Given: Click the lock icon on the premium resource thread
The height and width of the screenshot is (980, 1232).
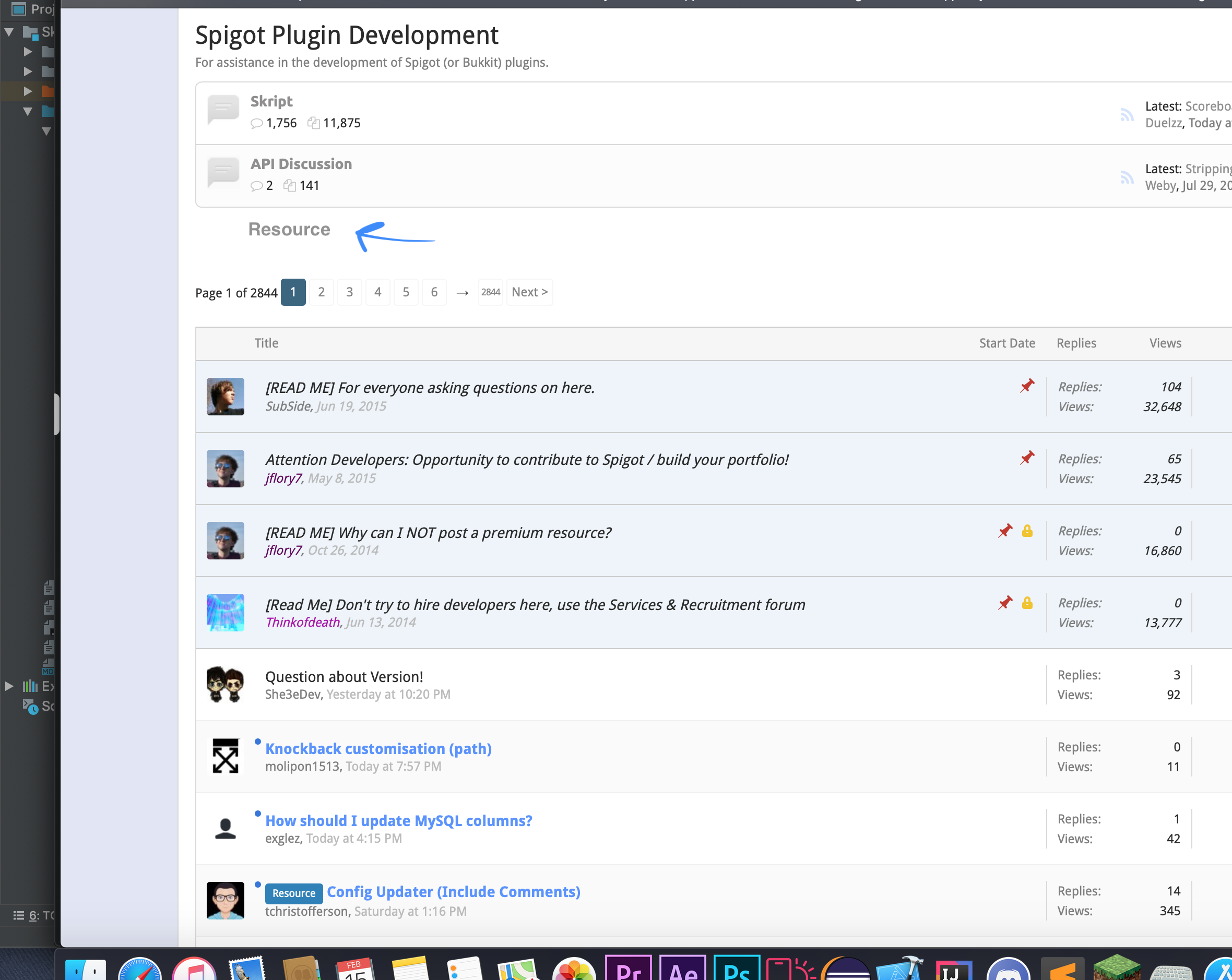Looking at the screenshot, I should tap(1027, 531).
